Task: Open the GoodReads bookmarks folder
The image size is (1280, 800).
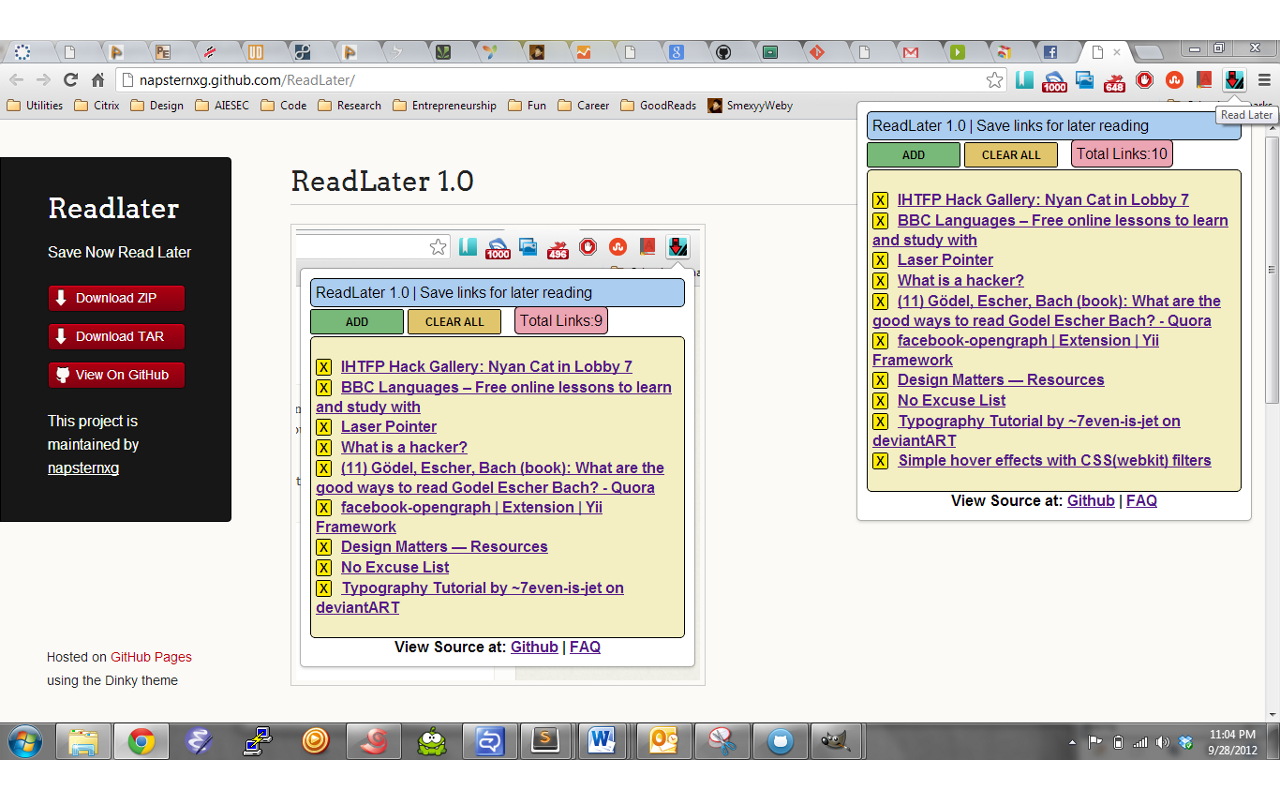Action: click(x=658, y=105)
